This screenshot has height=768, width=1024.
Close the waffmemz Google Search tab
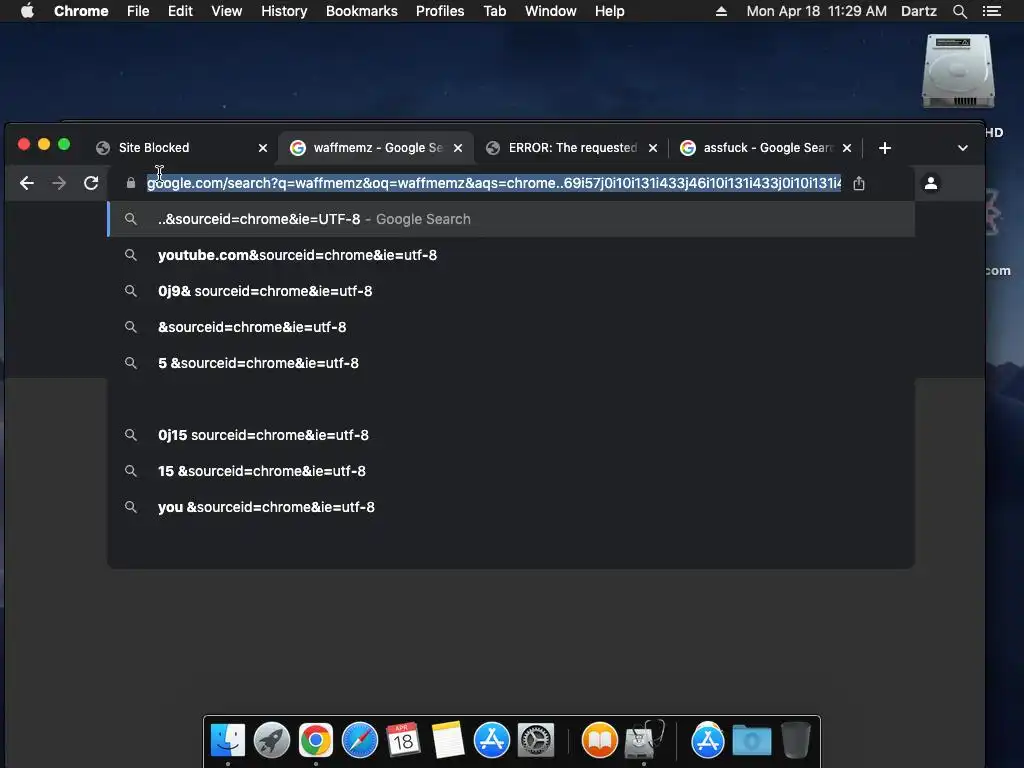pyautogui.click(x=458, y=148)
